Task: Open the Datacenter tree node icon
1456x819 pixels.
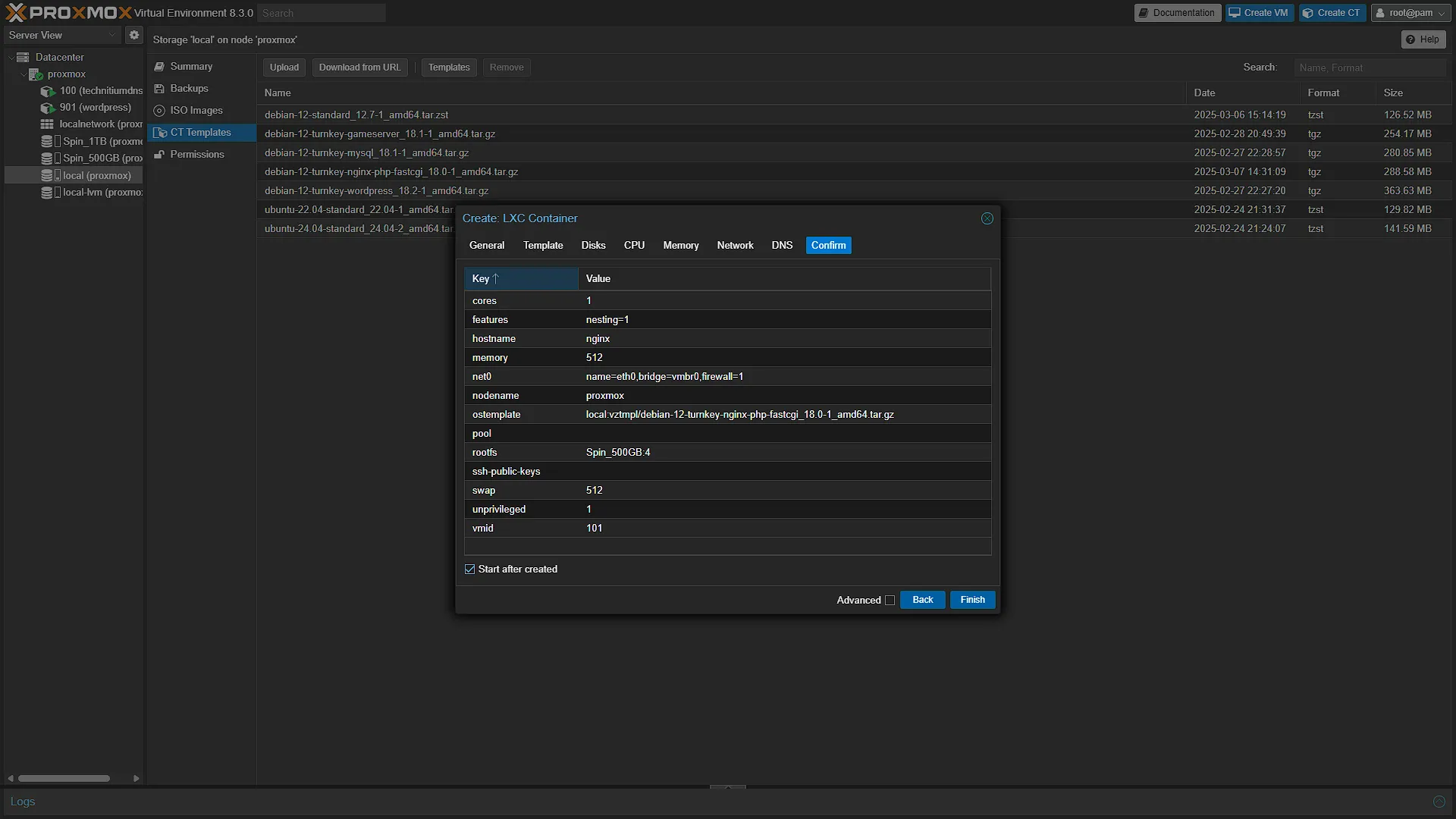Action: pyautogui.click(x=23, y=57)
